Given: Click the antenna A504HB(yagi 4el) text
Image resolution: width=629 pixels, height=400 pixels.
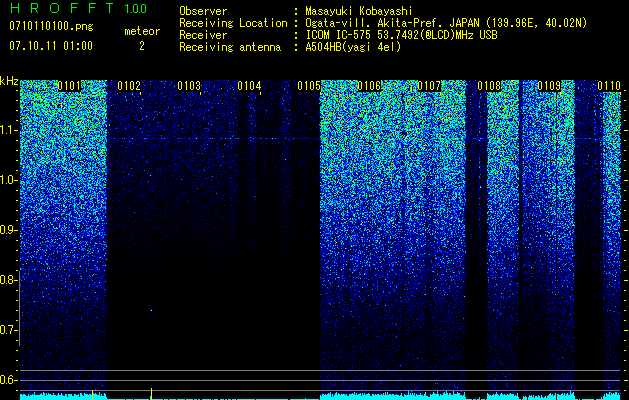Looking at the screenshot, I should [x=353, y=47].
